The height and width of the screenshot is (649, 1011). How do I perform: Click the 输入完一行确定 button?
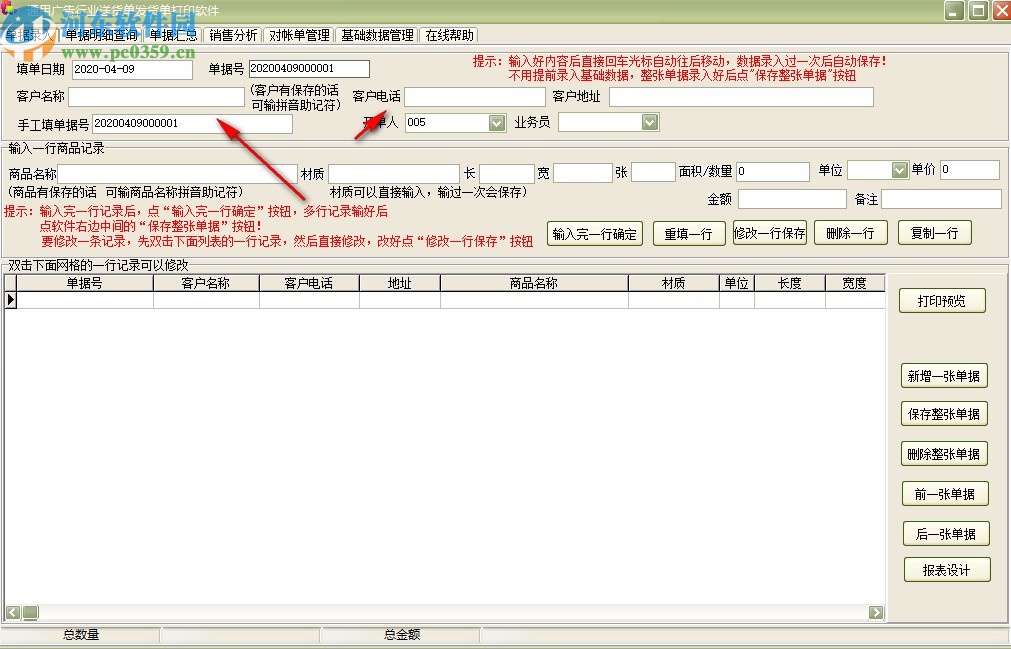coord(594,233)
